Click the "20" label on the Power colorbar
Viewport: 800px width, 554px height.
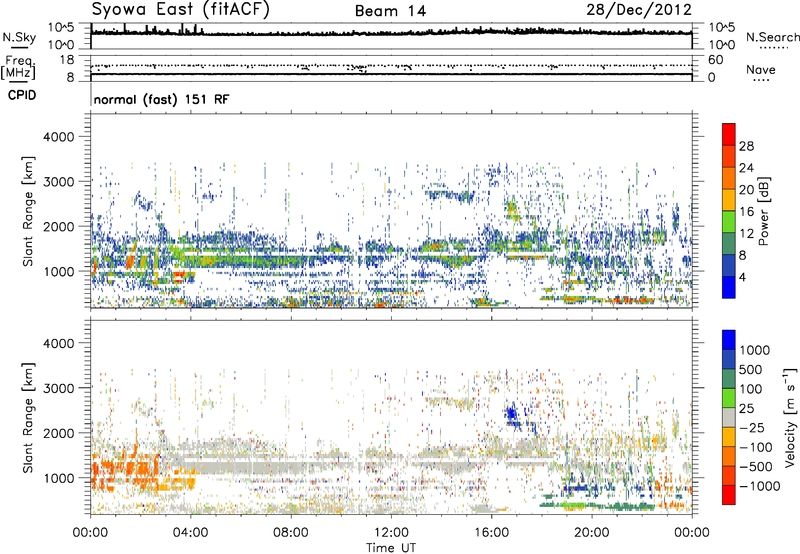tap(746, 190)
